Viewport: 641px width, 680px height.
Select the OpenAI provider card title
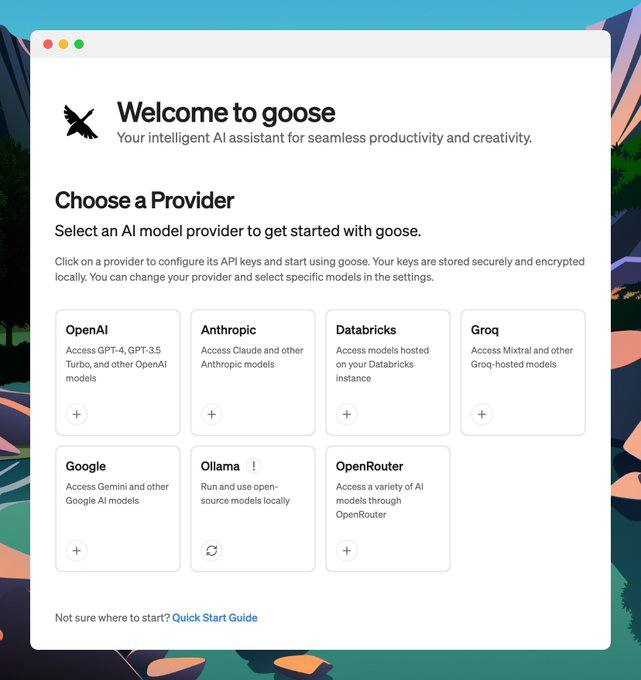tap(87, 330)
